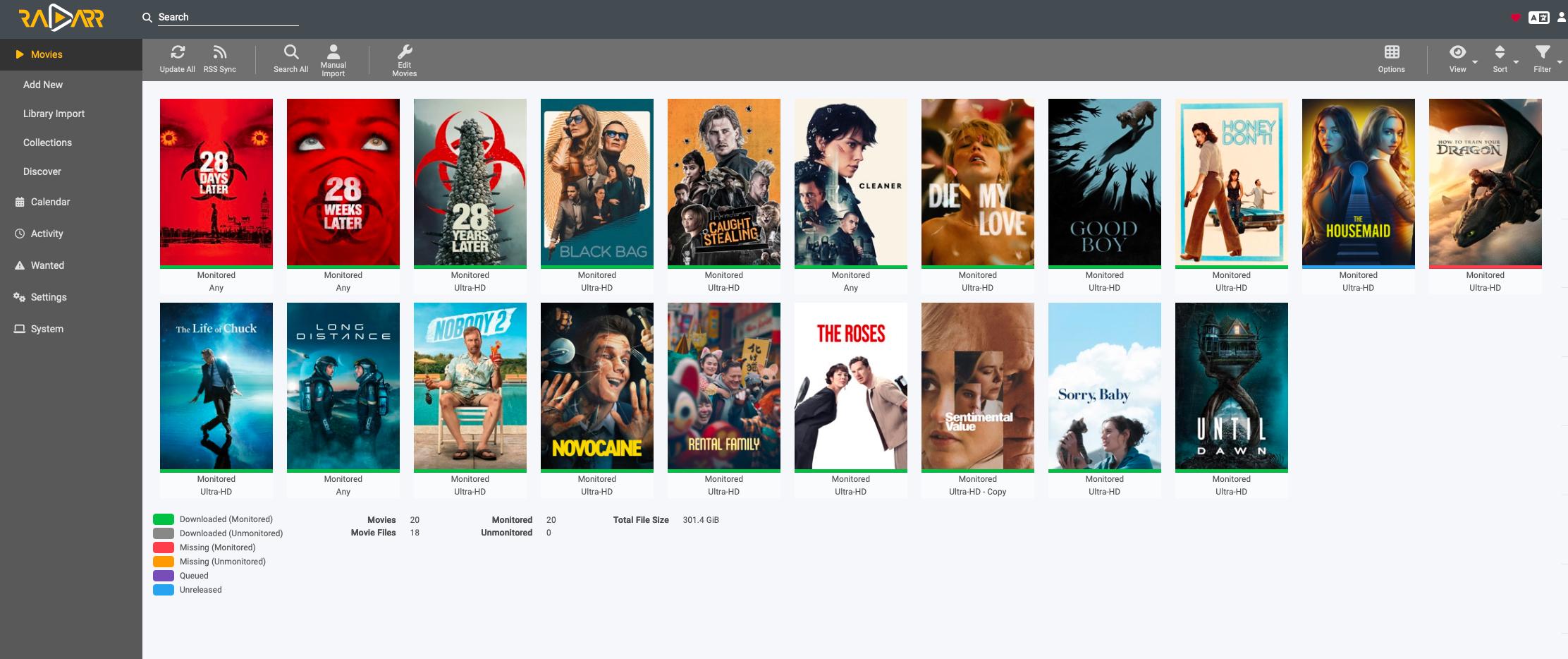Click the Search All magnifier icon

[x=290, y=53]
